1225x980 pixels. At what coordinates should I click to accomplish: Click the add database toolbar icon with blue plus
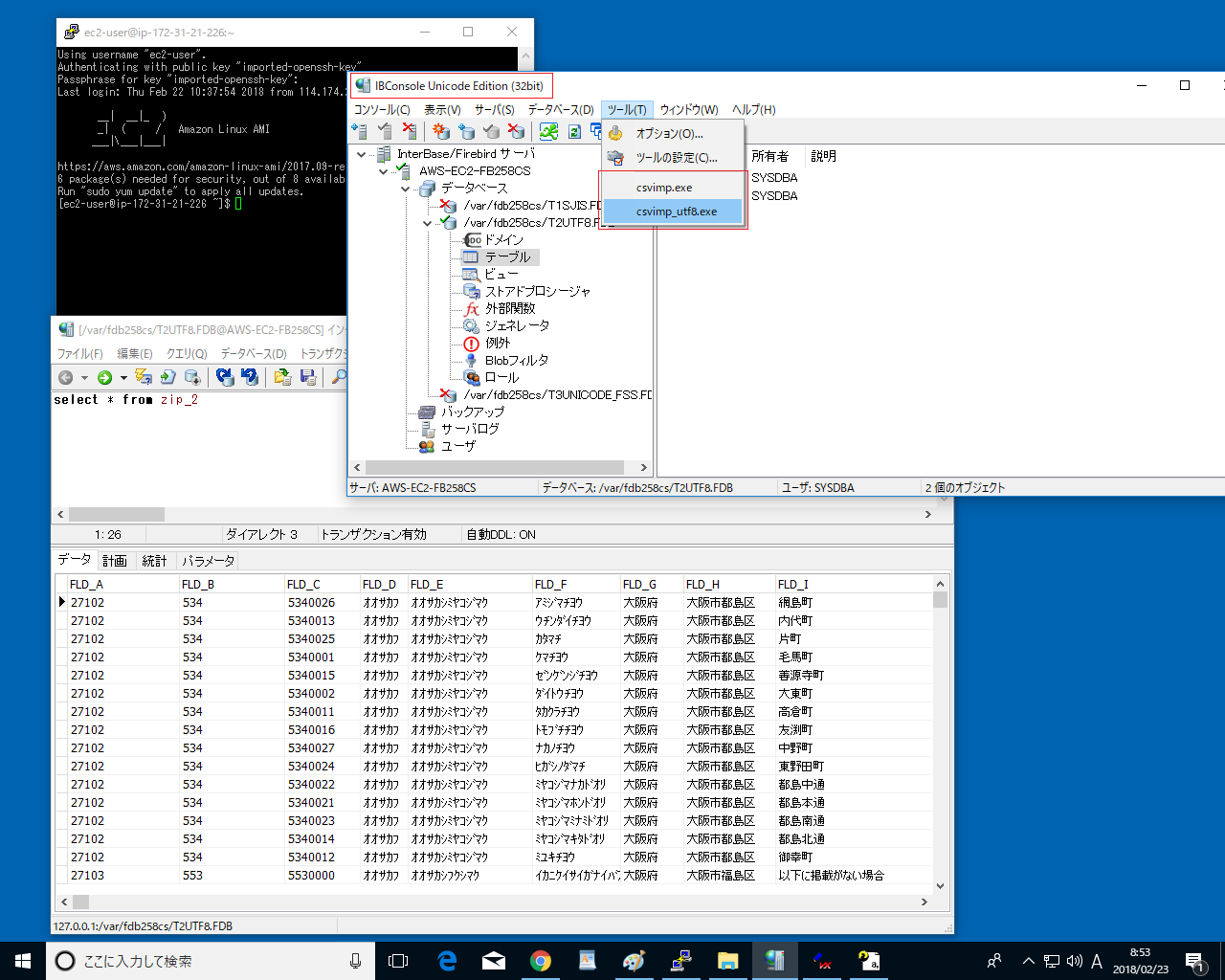pyautogui.click(x=466, y=131)
